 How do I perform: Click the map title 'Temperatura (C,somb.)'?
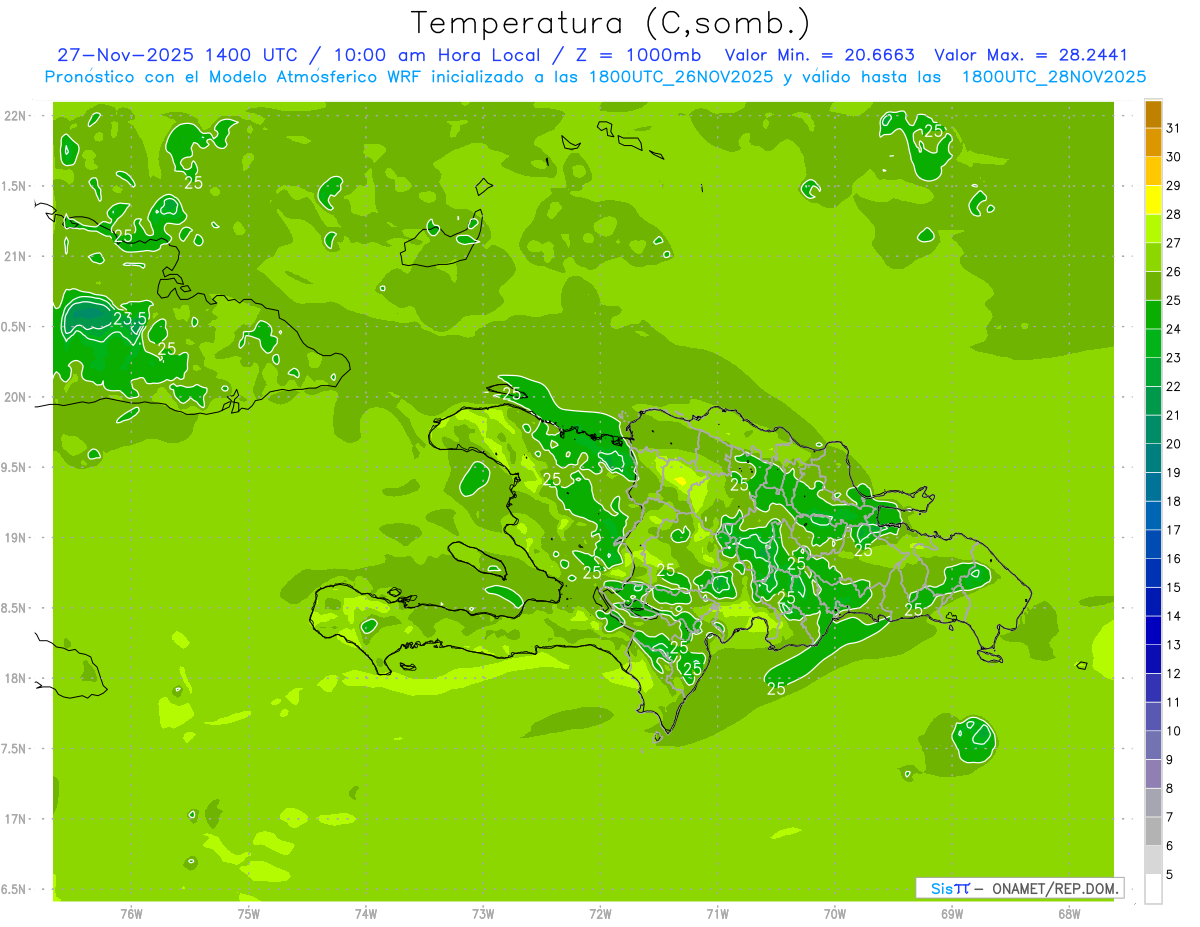point(610,23)
